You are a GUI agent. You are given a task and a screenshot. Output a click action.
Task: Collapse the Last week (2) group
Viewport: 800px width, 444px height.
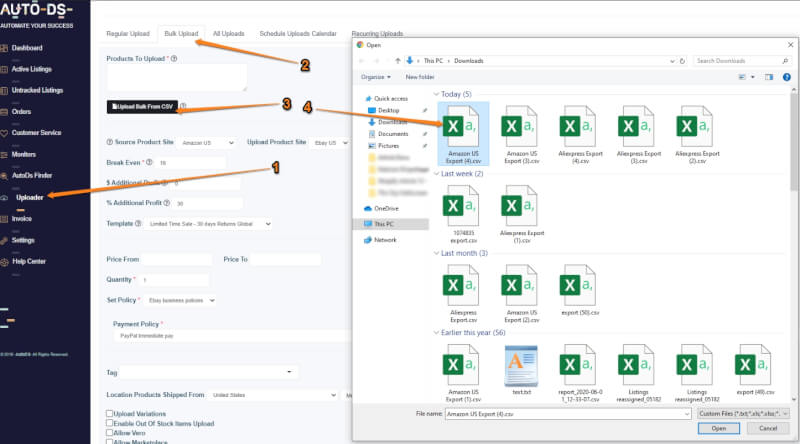coord(436,174)
